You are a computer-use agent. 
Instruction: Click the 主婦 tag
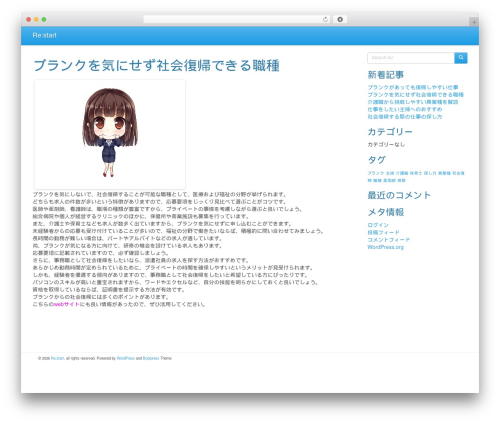[x=390, y=173]
